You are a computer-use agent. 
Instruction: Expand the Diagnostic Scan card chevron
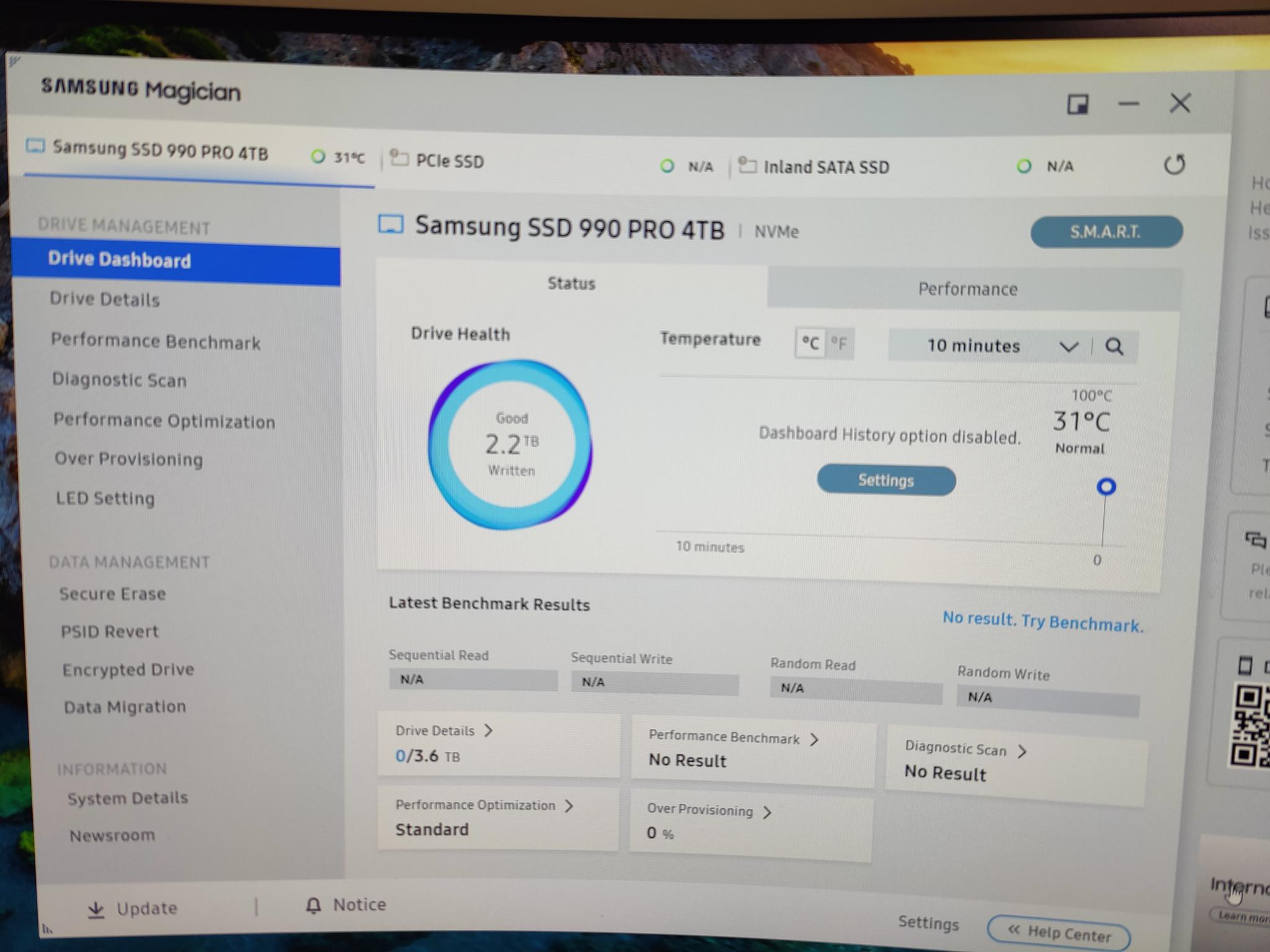click(1022, 751)
